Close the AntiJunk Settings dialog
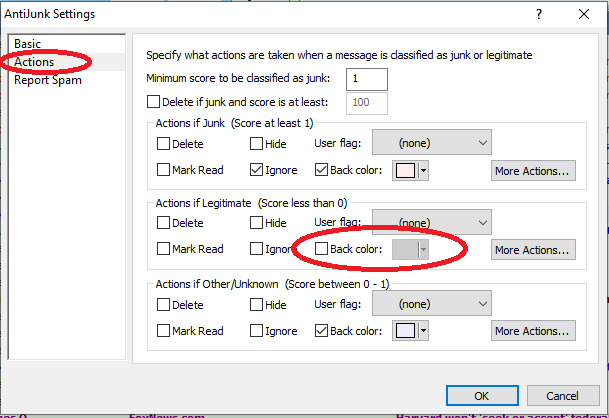The height and width of the screenshot is (418, 609). coord(584,14)
